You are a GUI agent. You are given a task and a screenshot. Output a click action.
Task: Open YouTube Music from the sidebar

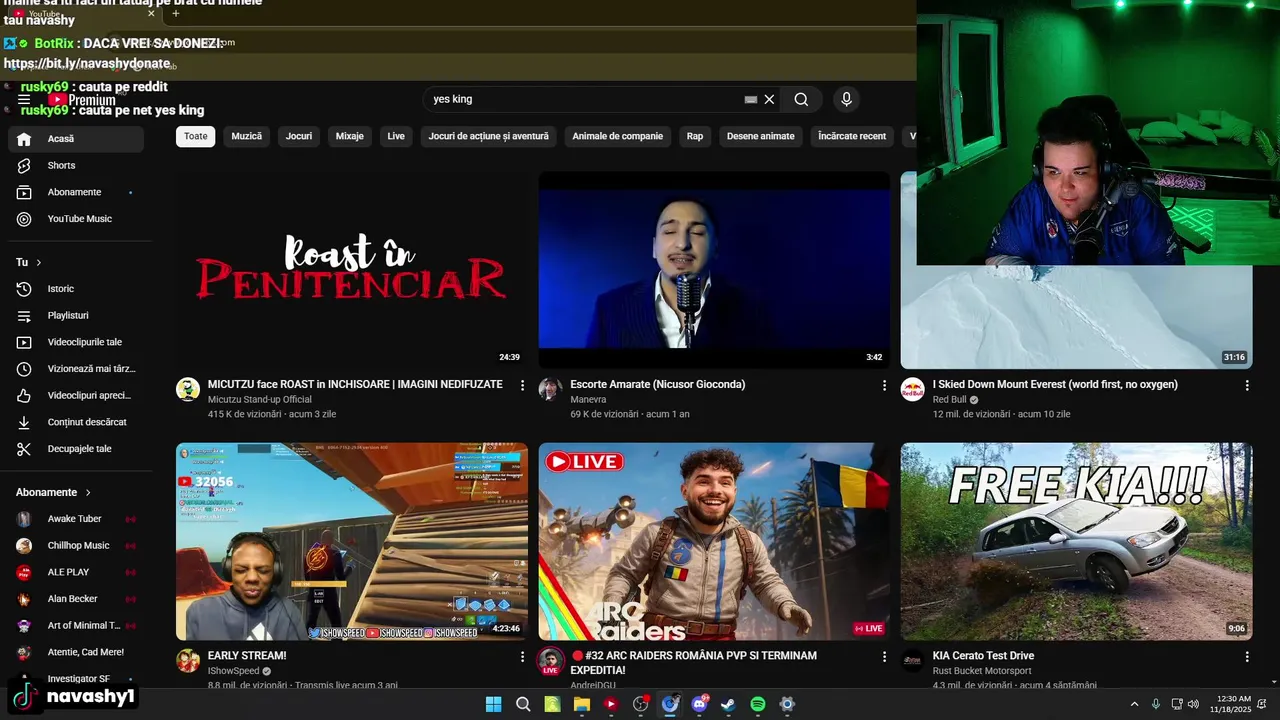[x=76, y=219]
